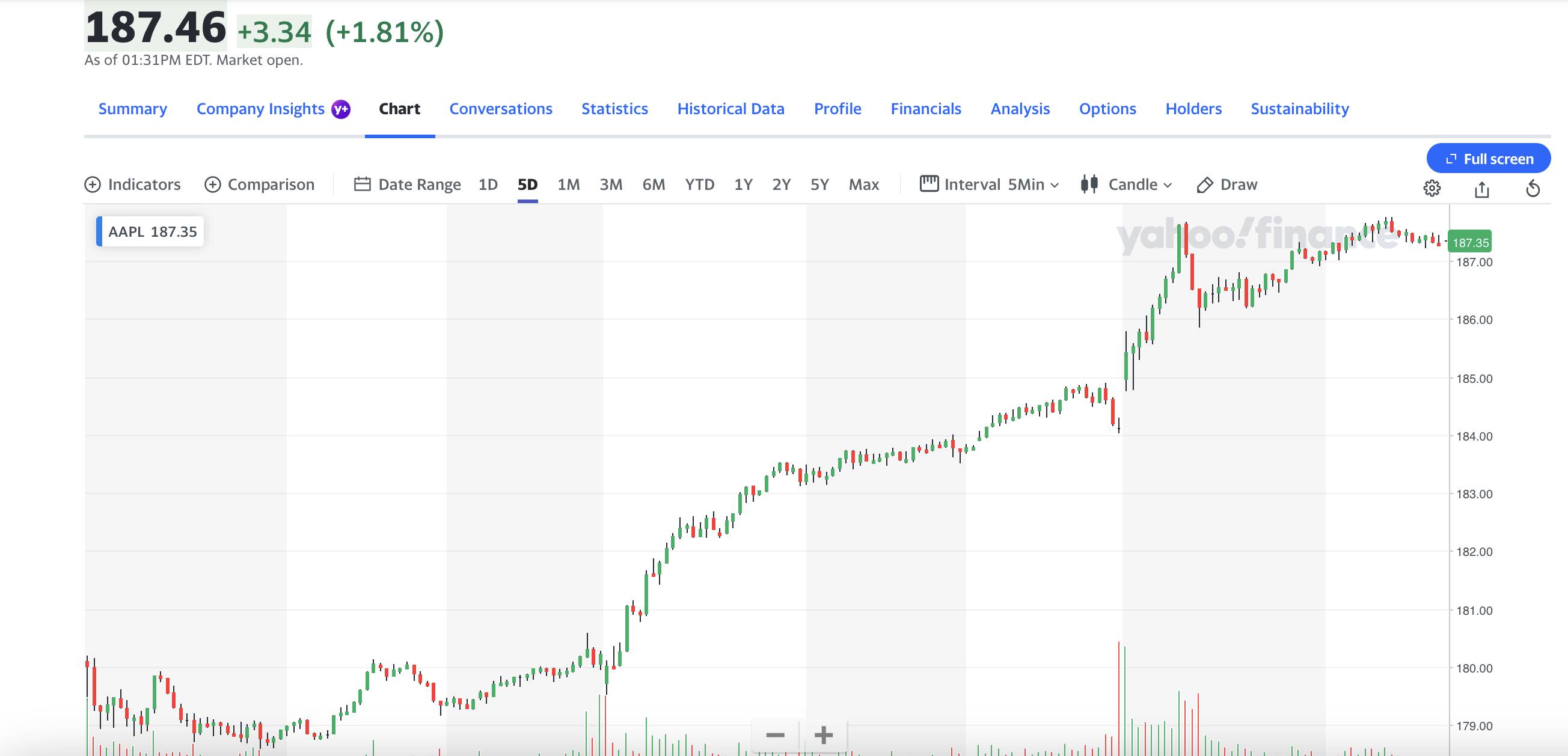Screen dimensions: 1568x756
Task: Click the Comparison plus icon
Action: click(x=212, y=184)
